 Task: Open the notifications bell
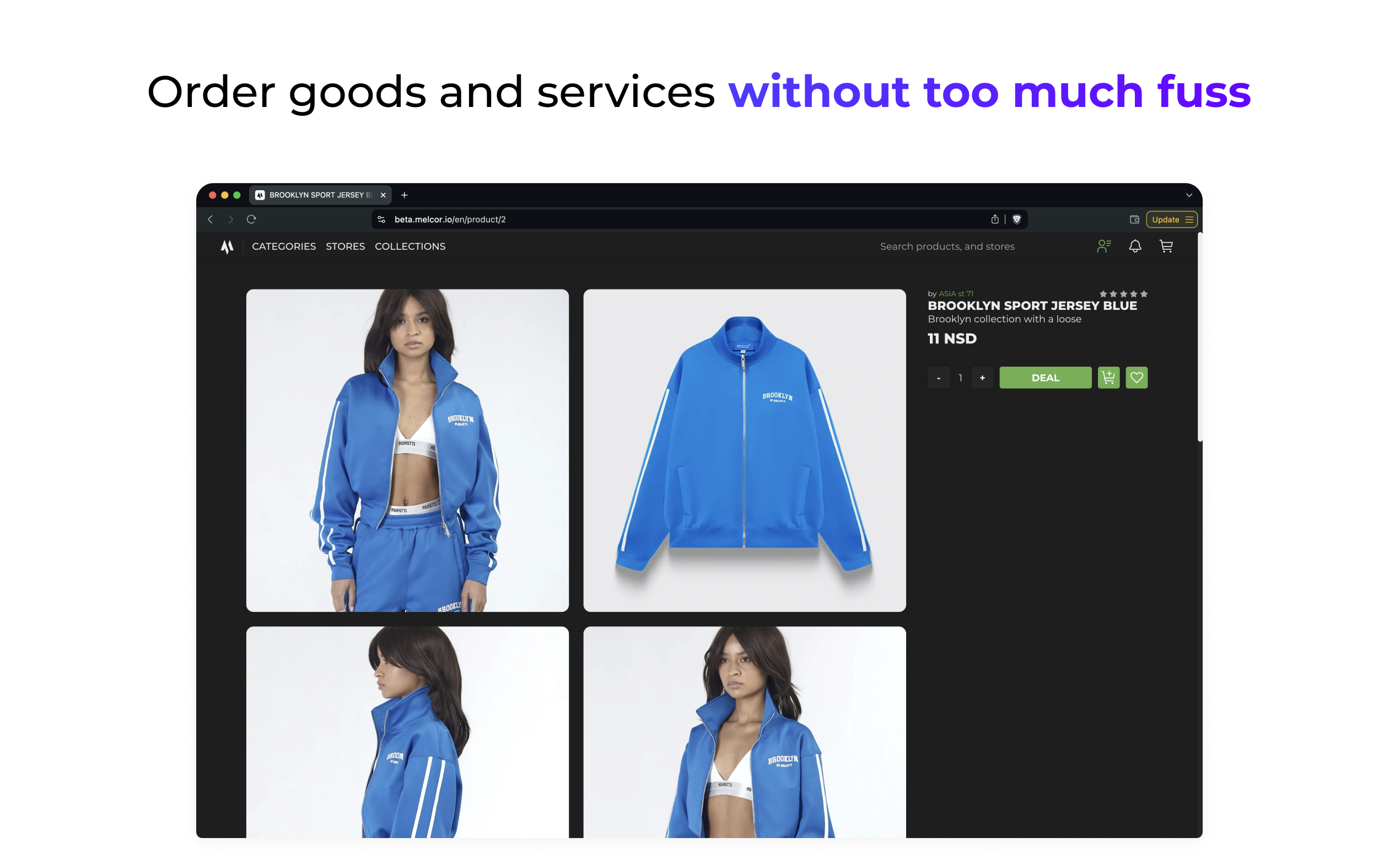tap(1135, 246)
